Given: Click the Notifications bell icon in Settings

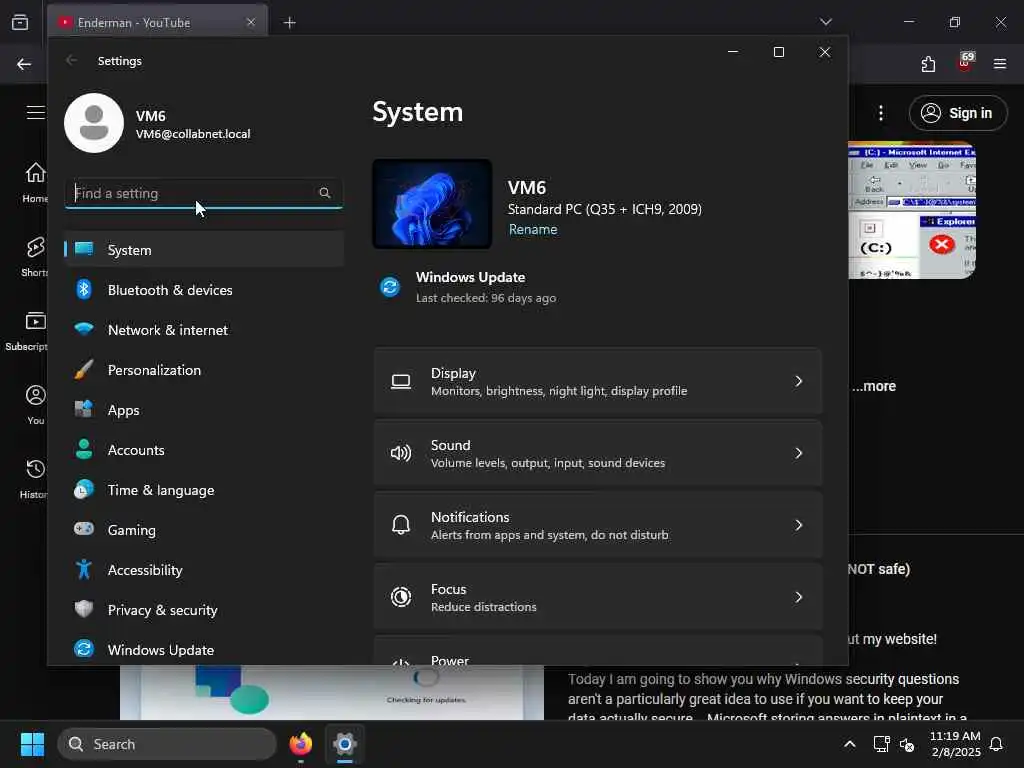Looking at the screenshot, I should click(x=401, y=524).
